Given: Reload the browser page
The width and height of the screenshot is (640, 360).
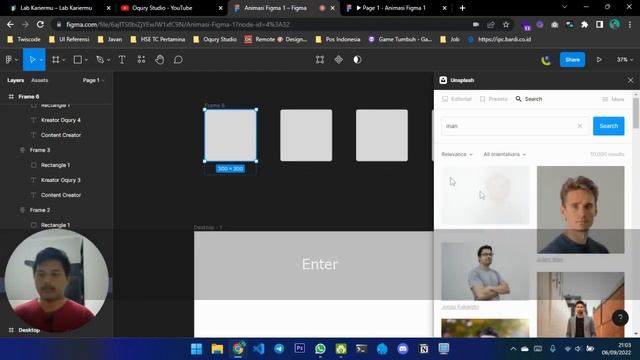Looking at the screenshot, I should tap(40, 24).
